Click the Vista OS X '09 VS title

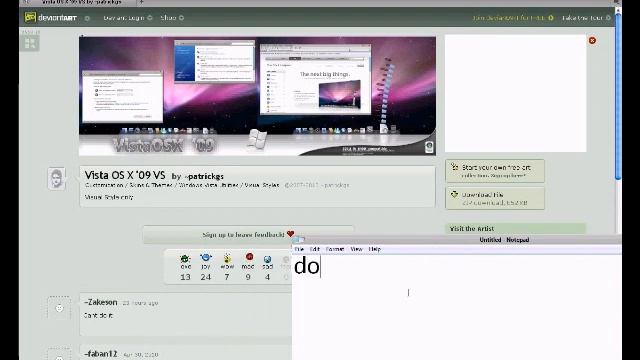point(125,176)
